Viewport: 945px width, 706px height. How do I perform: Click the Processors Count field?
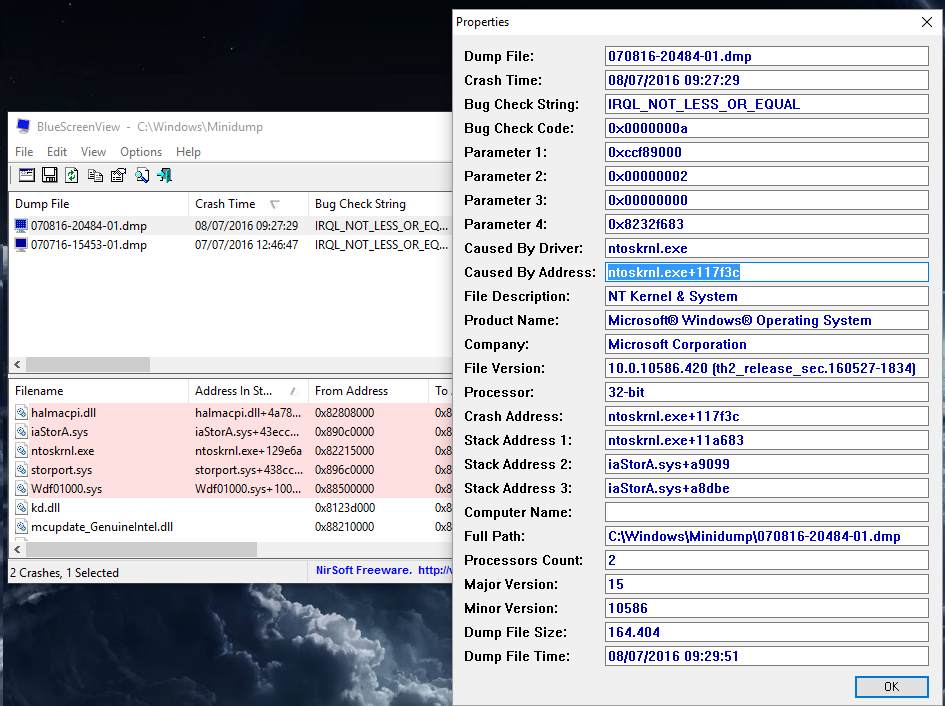[x=767, y=560]
